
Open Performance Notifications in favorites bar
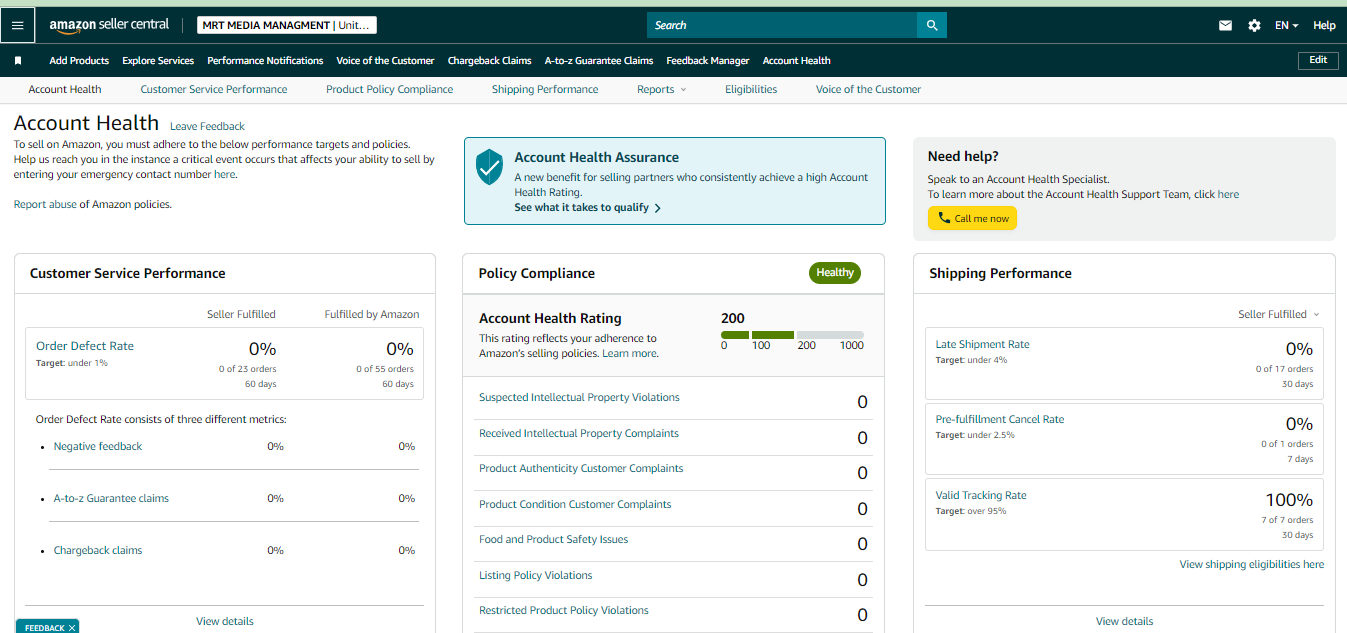click(x=265, y=61)
